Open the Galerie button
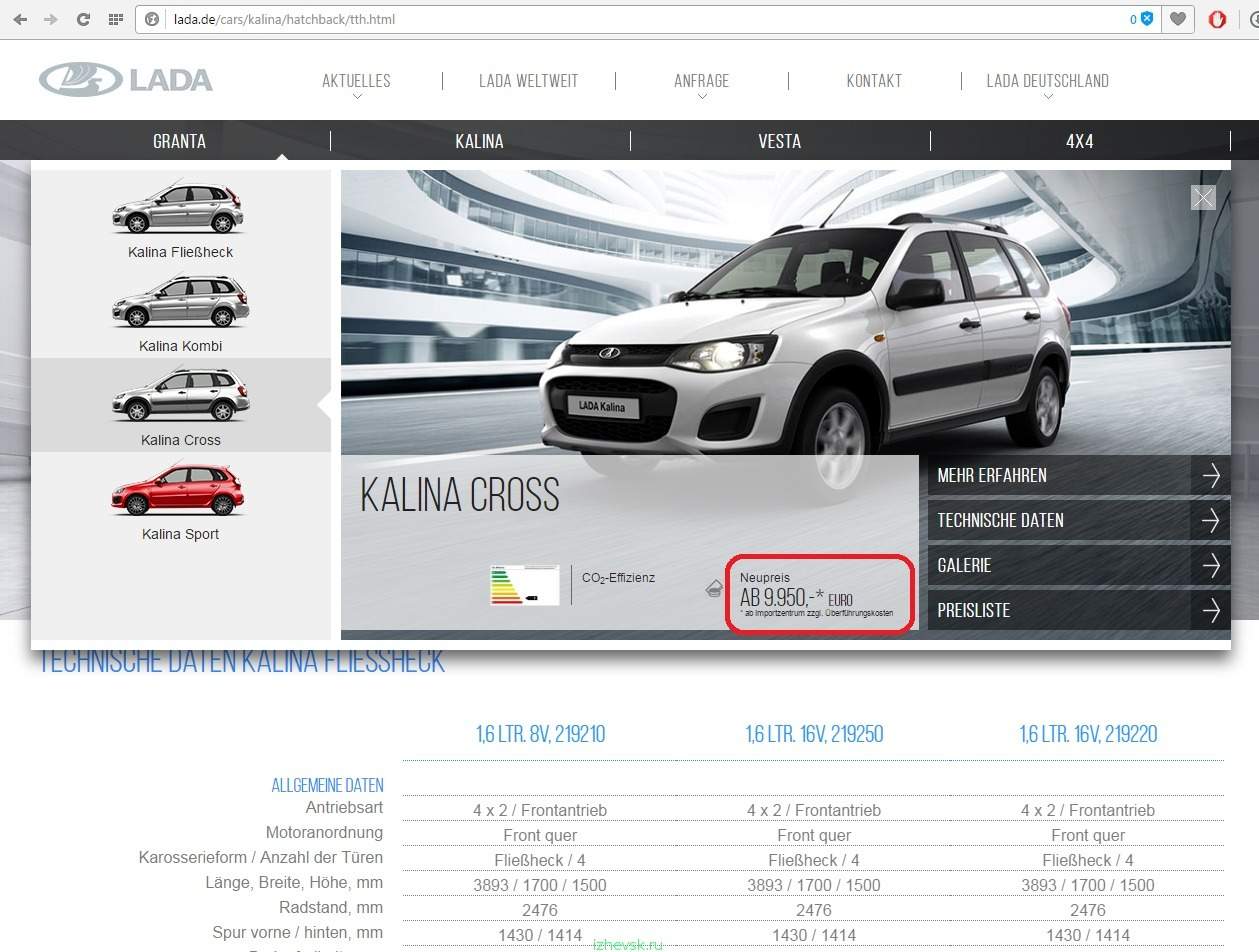The width and height of the screenshot is (1259, 952). pos(1079,565)
